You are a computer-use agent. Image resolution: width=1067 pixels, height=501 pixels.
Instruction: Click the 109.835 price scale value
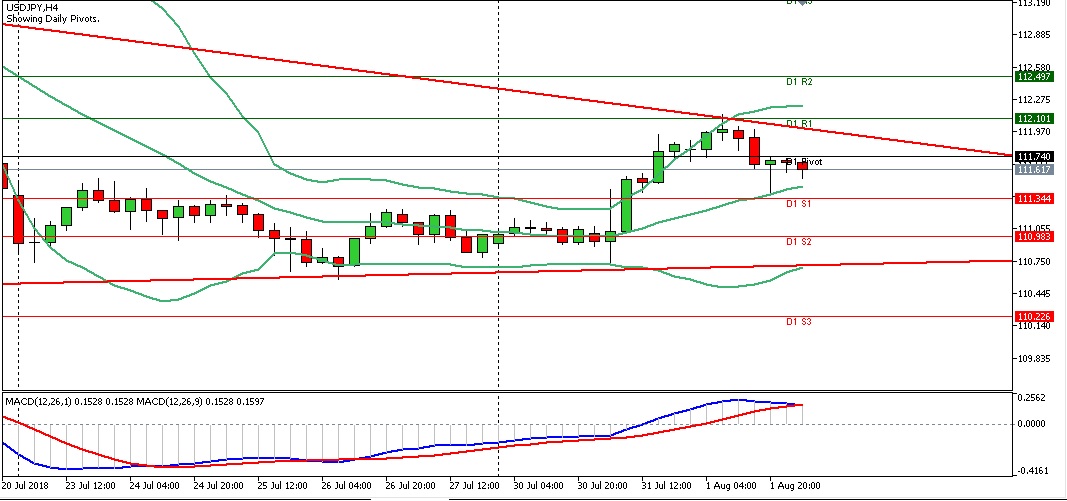click(x=1033, y=359)
